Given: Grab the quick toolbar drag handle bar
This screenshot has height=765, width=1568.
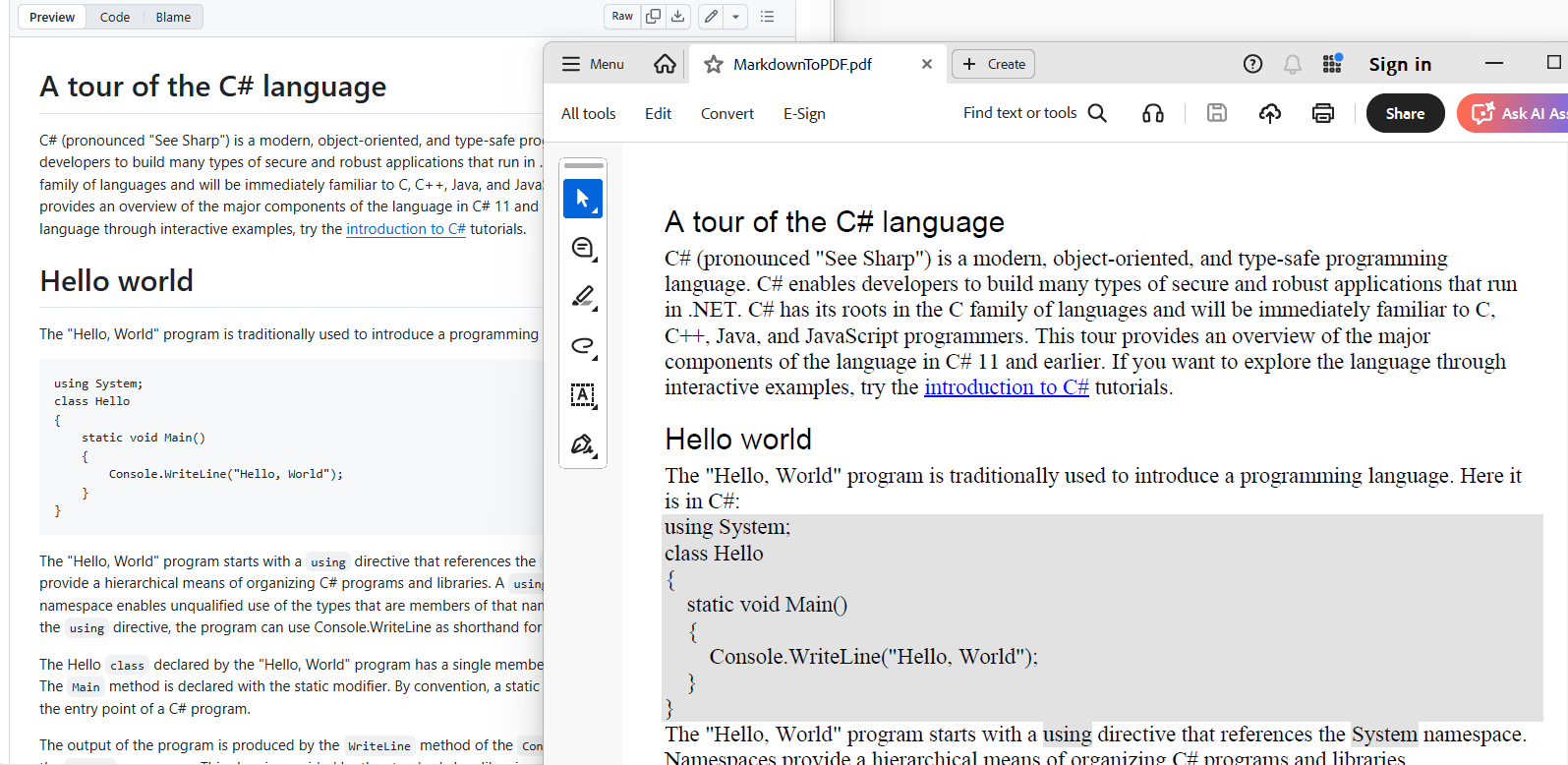Looking at the screenshot, I should coord(583,165).
